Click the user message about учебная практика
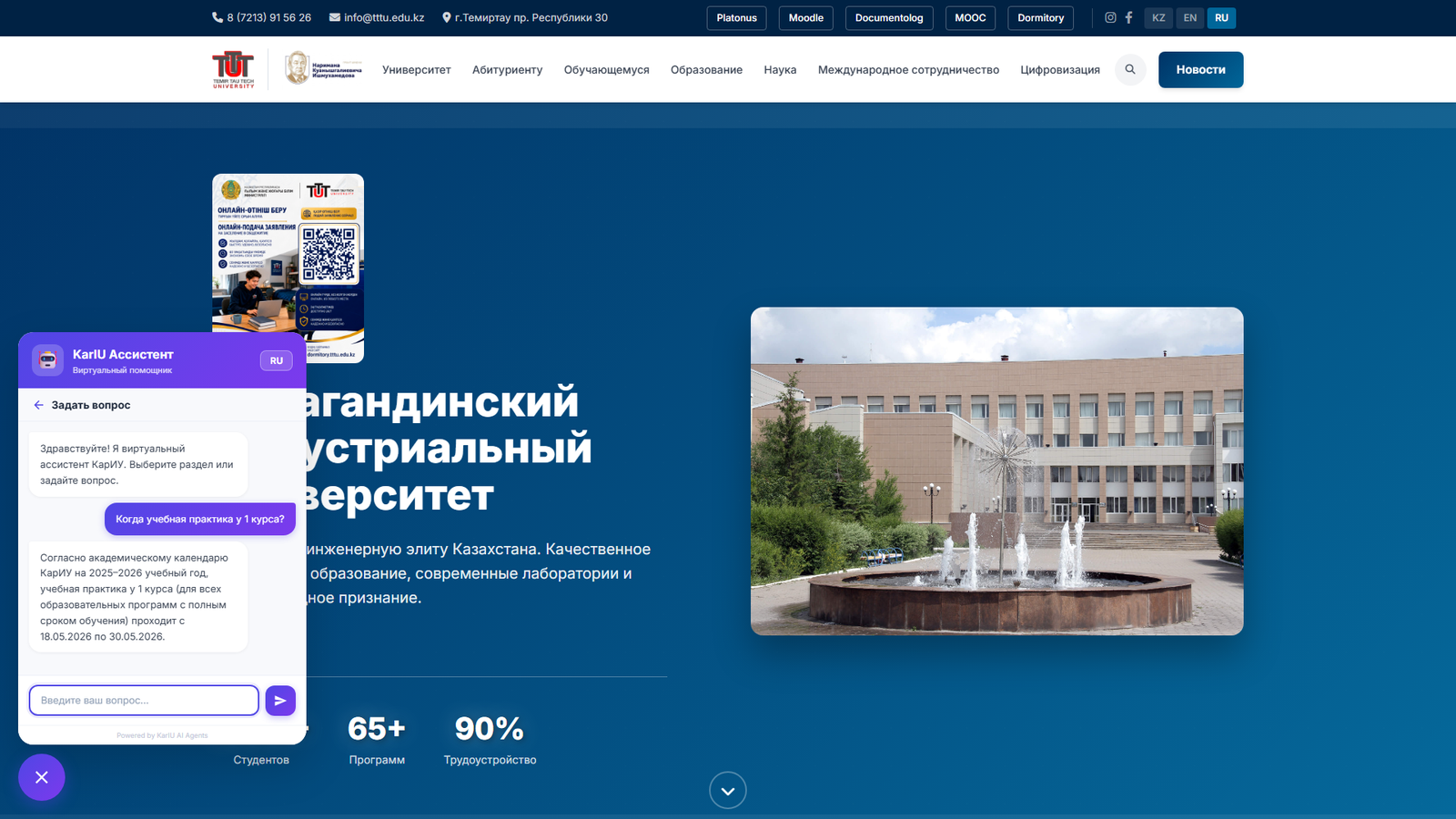This screenshot has width=1456, height=819. tap(200, 520)
